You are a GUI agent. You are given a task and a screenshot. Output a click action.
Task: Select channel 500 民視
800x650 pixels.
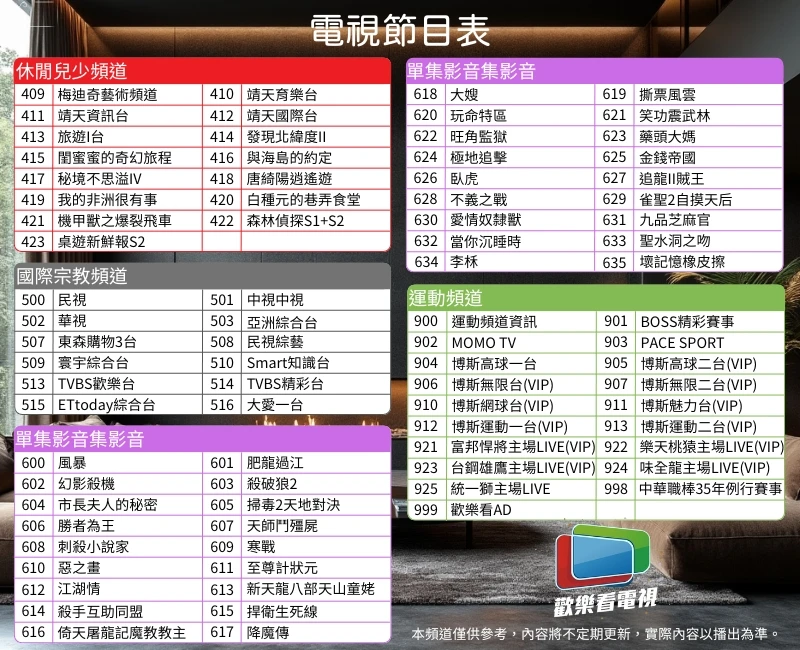tap(72, 300)
